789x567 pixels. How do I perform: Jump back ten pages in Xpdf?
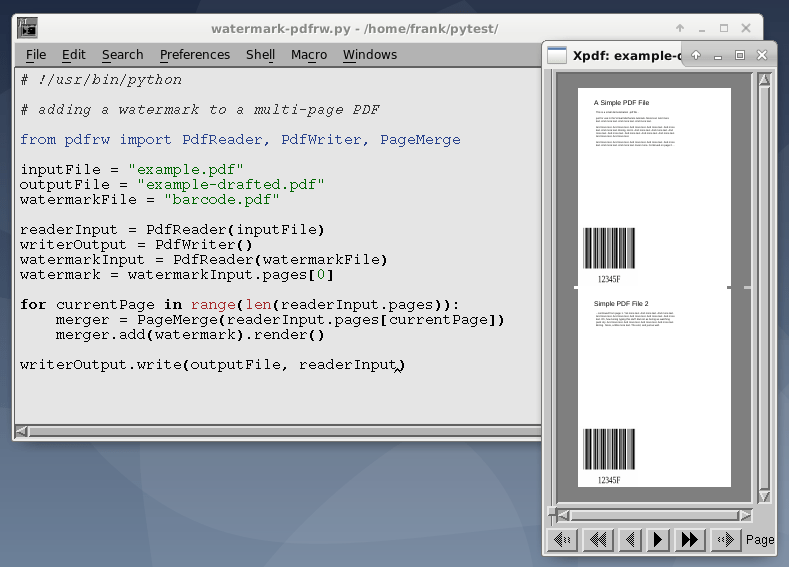pos(598,540)
